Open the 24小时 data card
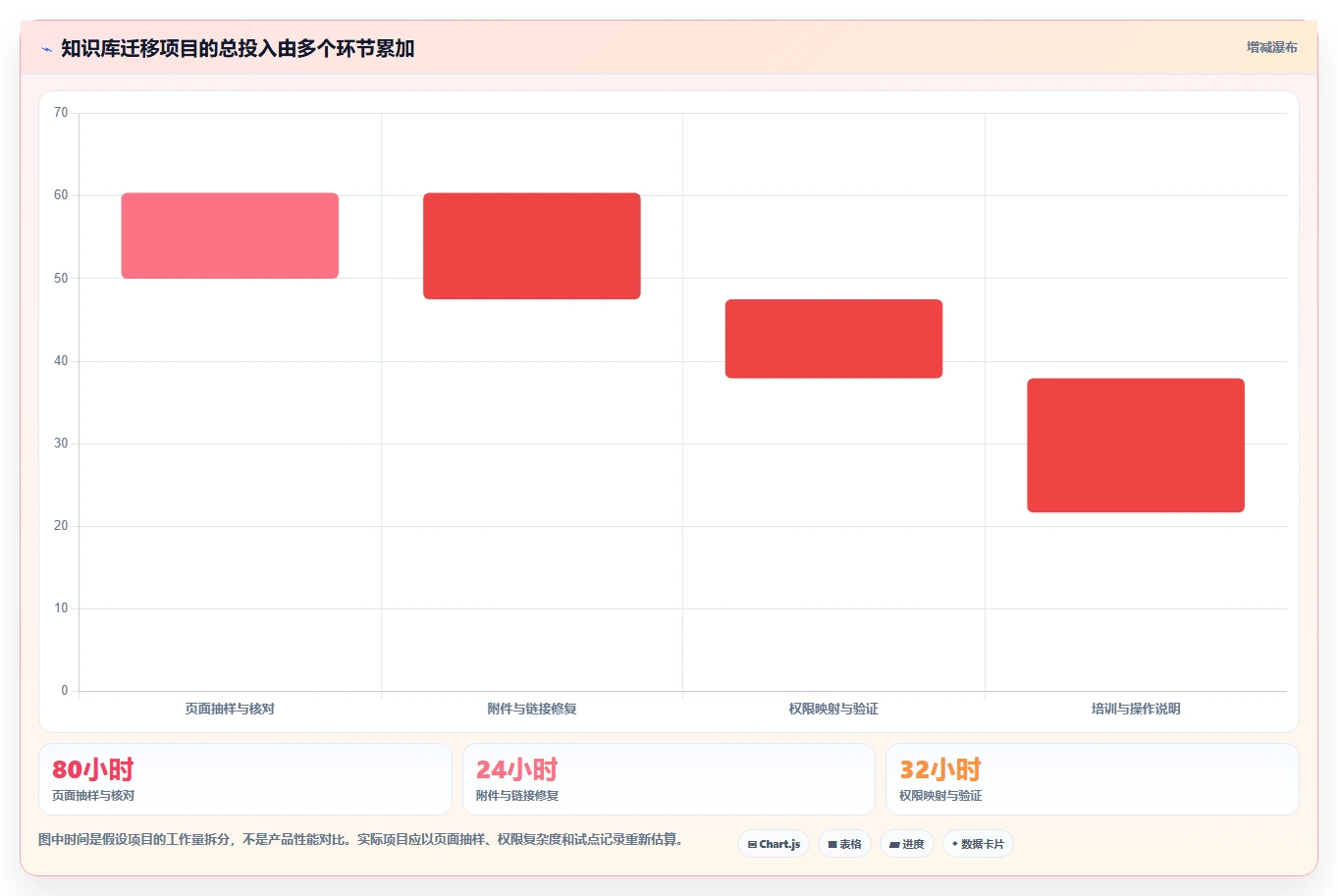 [669, 779]
